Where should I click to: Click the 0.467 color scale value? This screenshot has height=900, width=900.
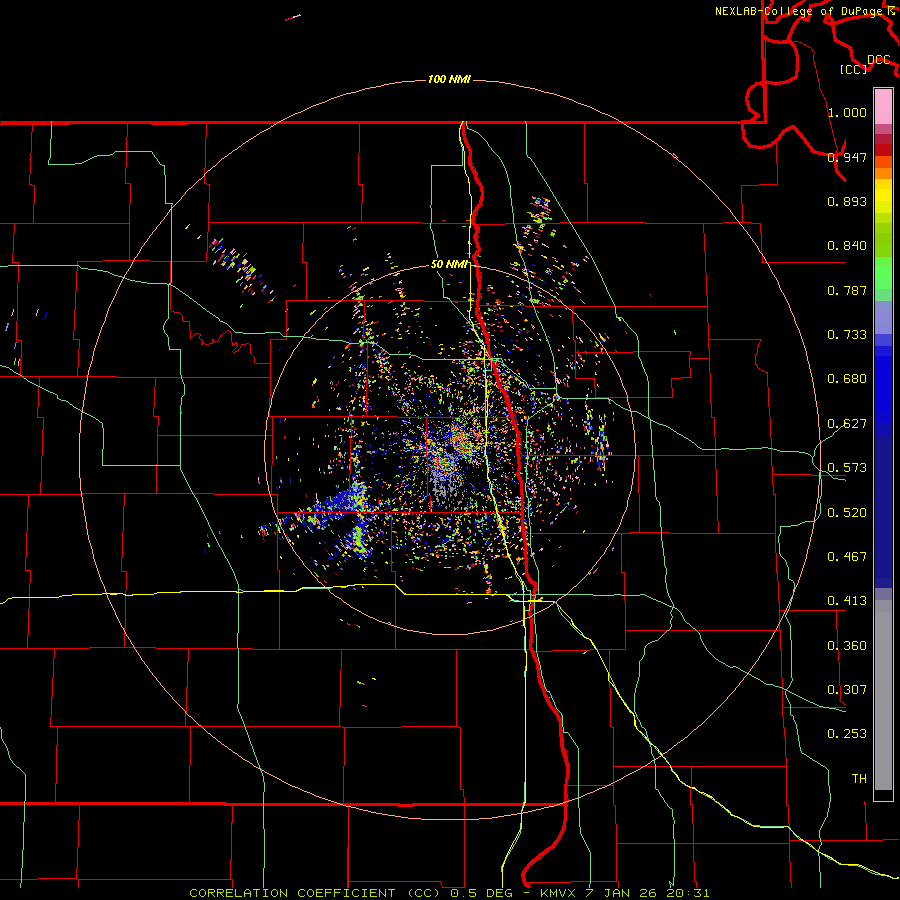[847, 557]
